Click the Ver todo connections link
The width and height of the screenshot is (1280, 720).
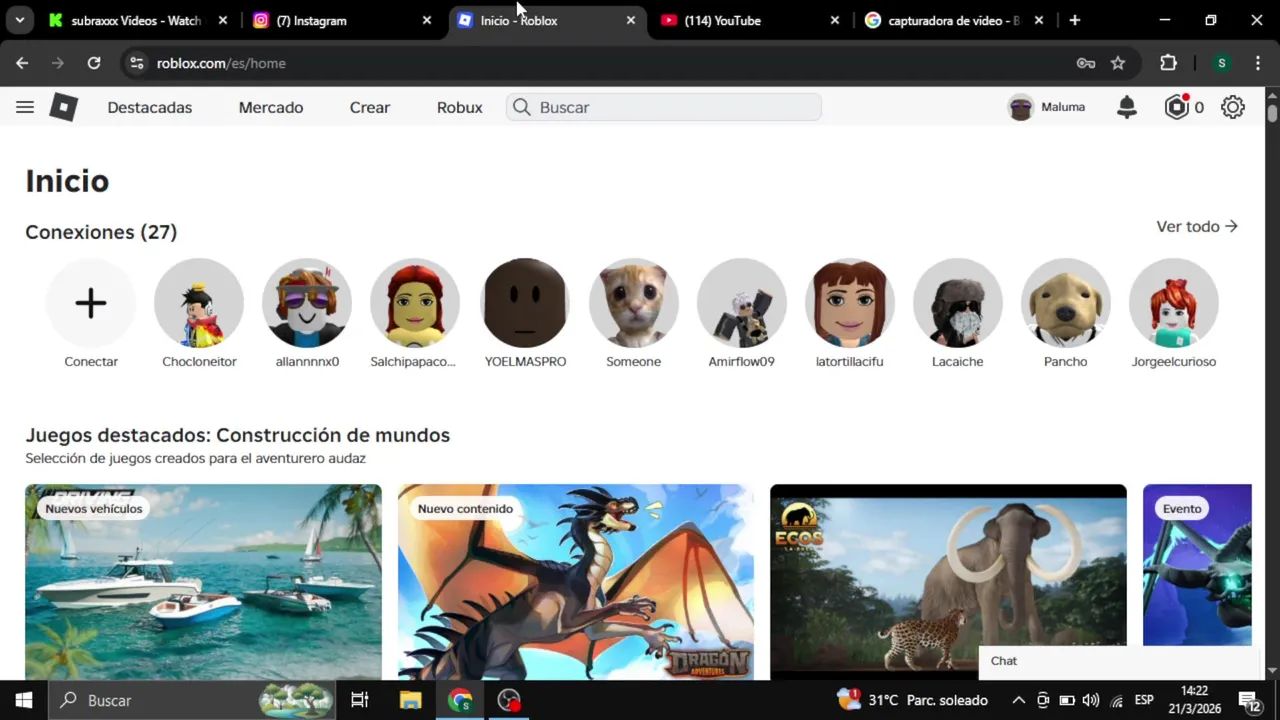click(1197, 227)
